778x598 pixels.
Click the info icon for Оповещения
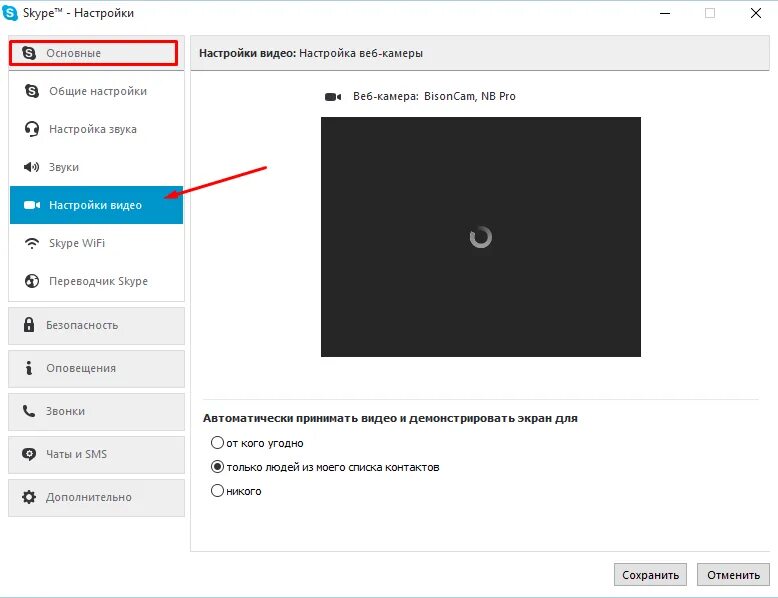point(29,368)
